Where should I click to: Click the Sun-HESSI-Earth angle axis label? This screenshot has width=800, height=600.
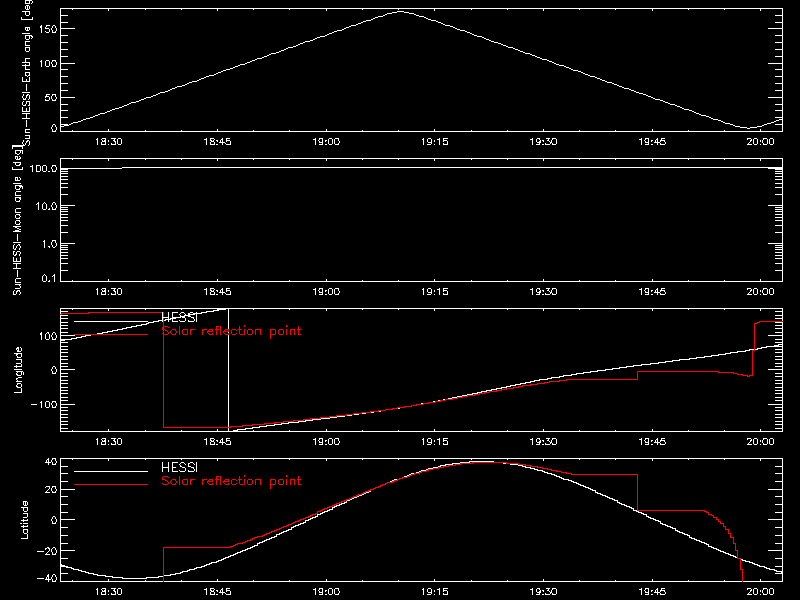pyautogui.click(x=28, y=73)
